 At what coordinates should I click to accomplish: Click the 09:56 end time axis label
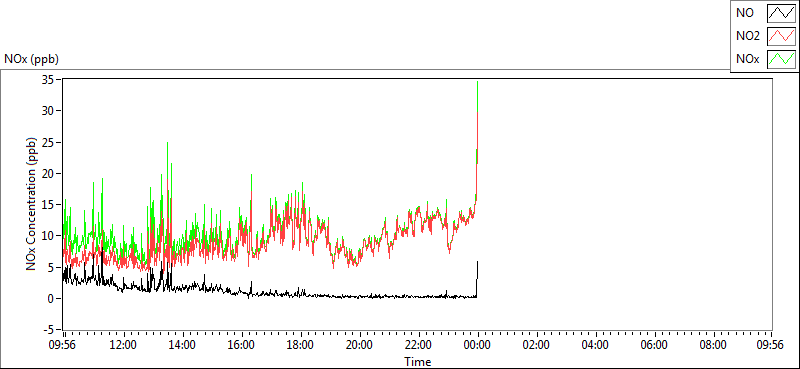[x=771, y=345]
